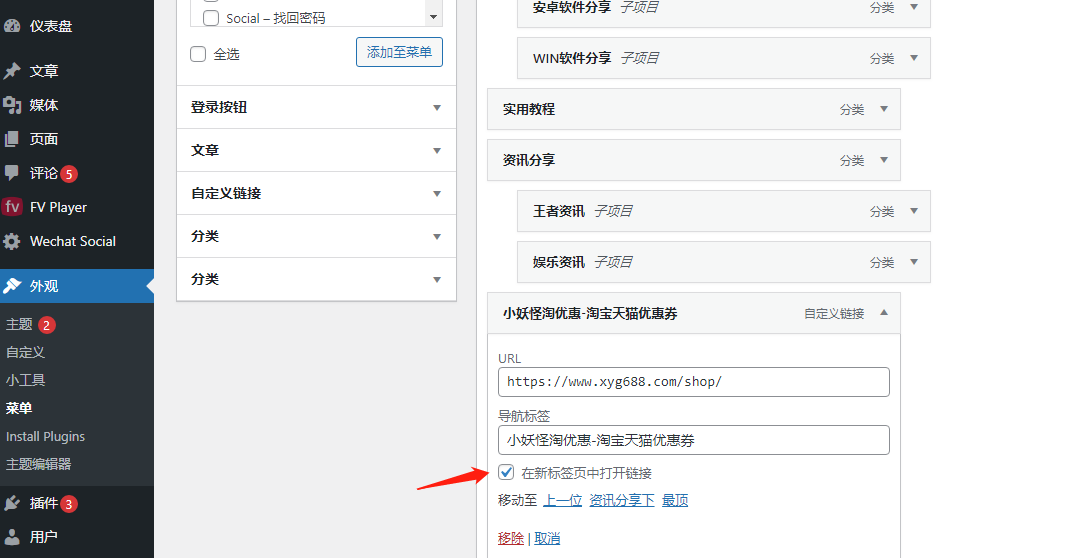Open the 主题编辑器 theme editor submenu

coord(39,464)
